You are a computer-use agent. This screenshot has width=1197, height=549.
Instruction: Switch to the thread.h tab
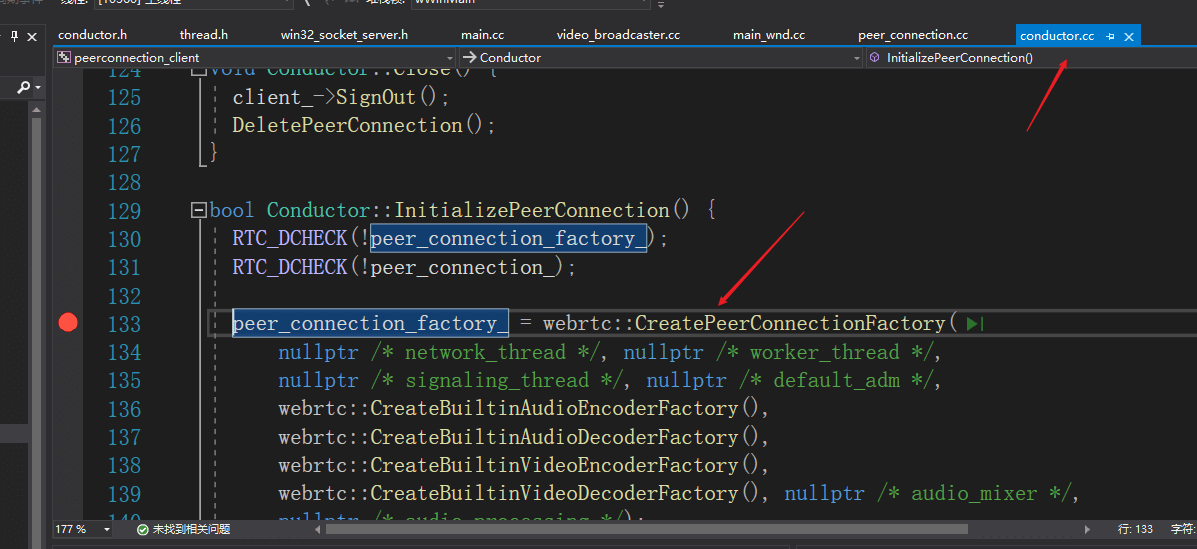coord(204,35)
